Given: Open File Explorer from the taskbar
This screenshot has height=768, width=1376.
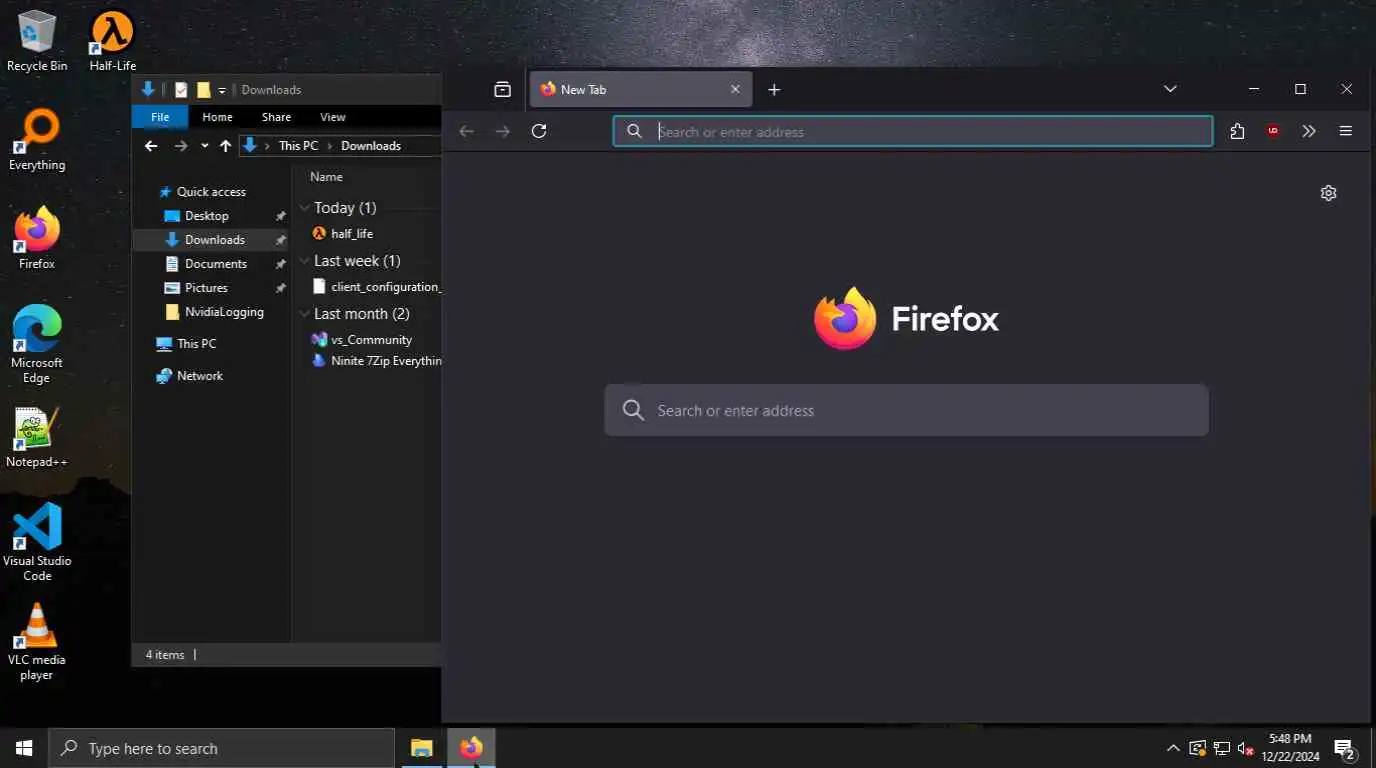Looking at the screenshot, I should (x=422, y=748).
